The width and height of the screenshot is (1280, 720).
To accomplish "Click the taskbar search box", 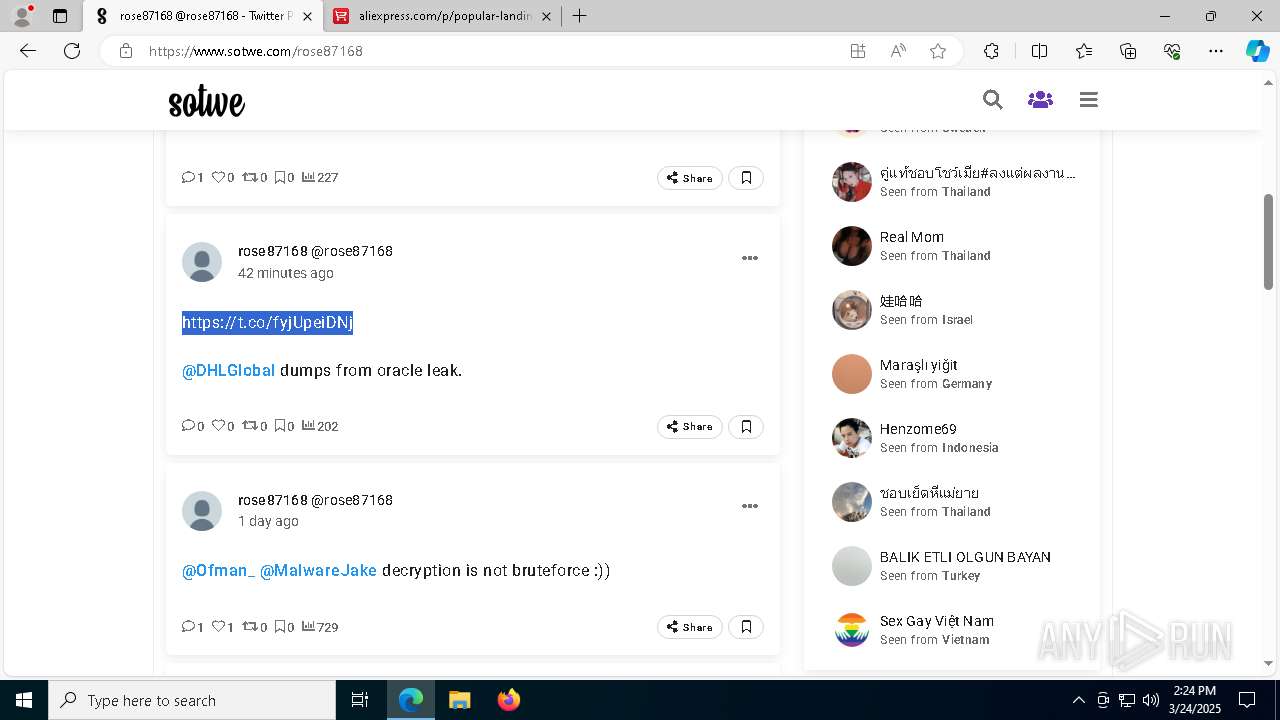I will click(x=192, y=700).
